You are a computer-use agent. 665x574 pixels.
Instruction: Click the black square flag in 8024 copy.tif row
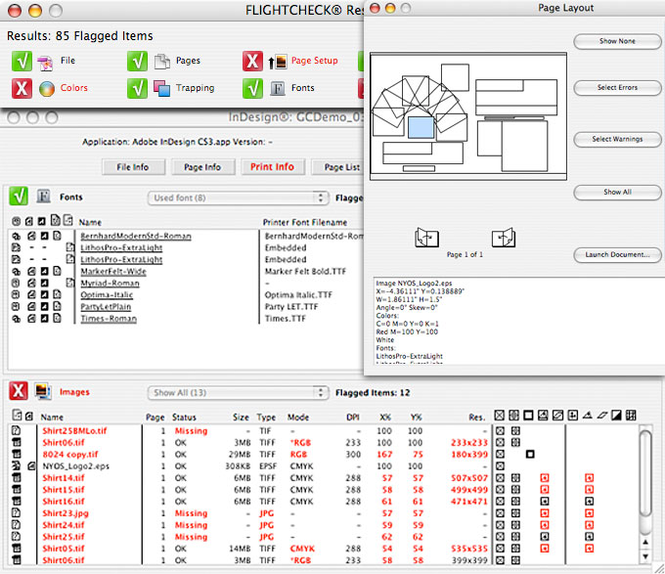530,454
